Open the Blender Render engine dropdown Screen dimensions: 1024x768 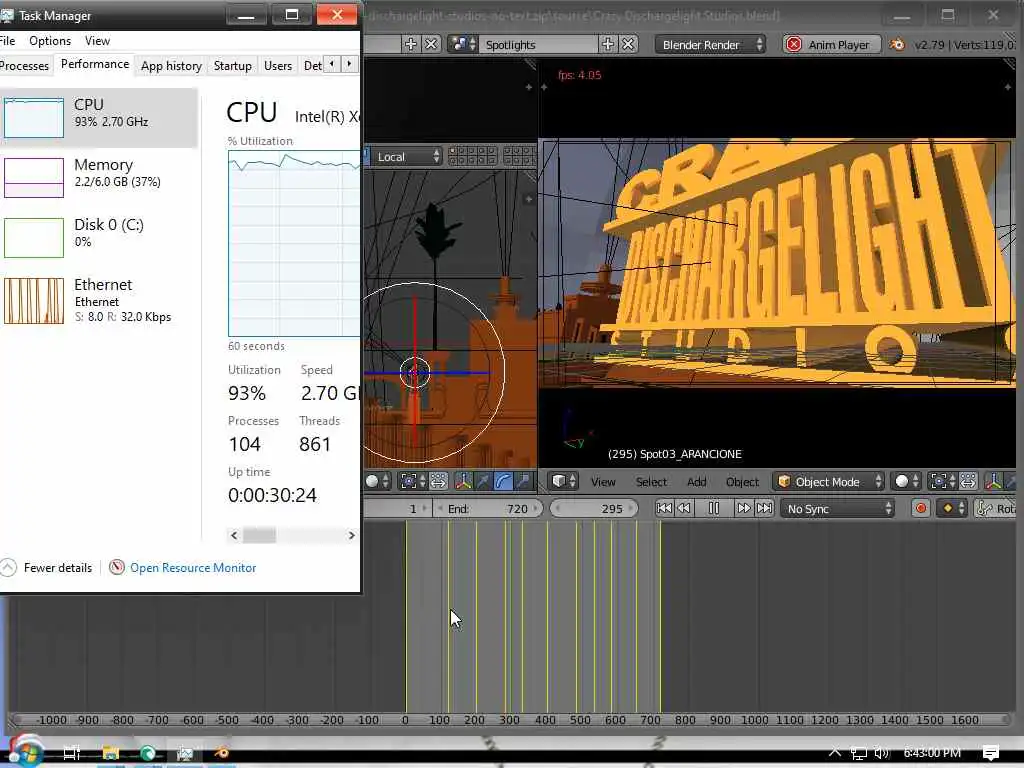[711, 44]
